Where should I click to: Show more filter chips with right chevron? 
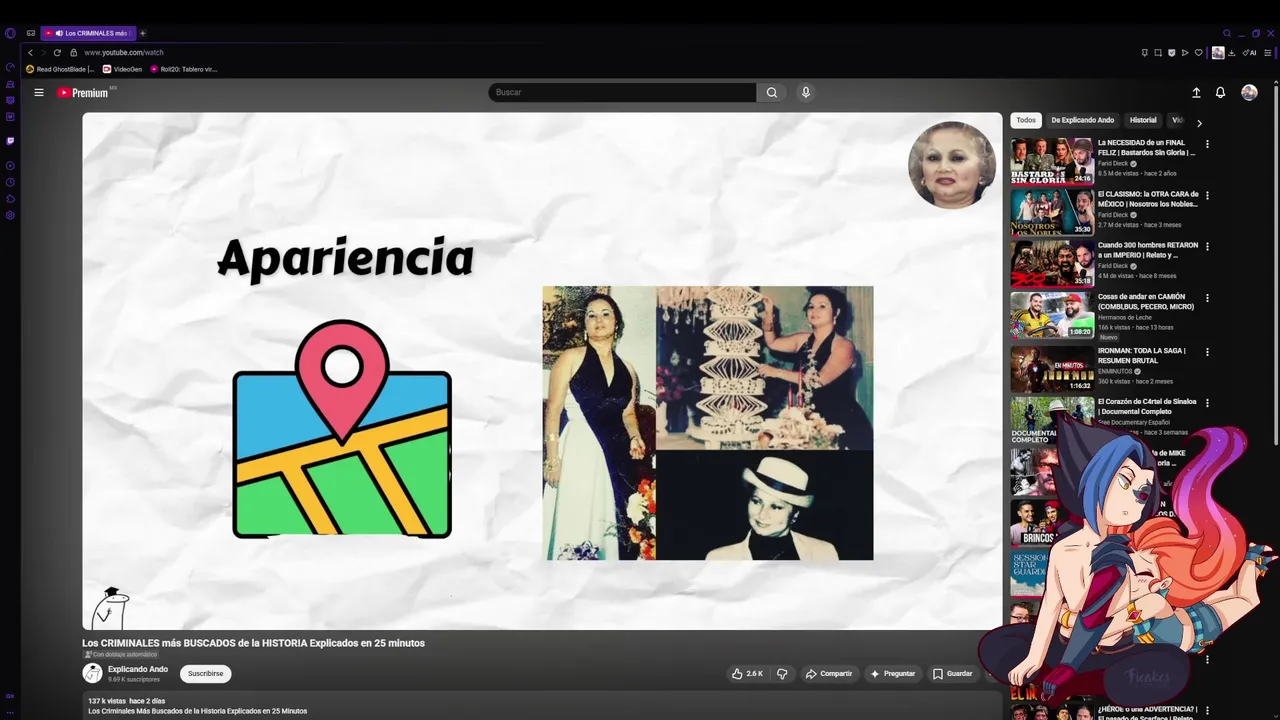(x=1199, y=123)
